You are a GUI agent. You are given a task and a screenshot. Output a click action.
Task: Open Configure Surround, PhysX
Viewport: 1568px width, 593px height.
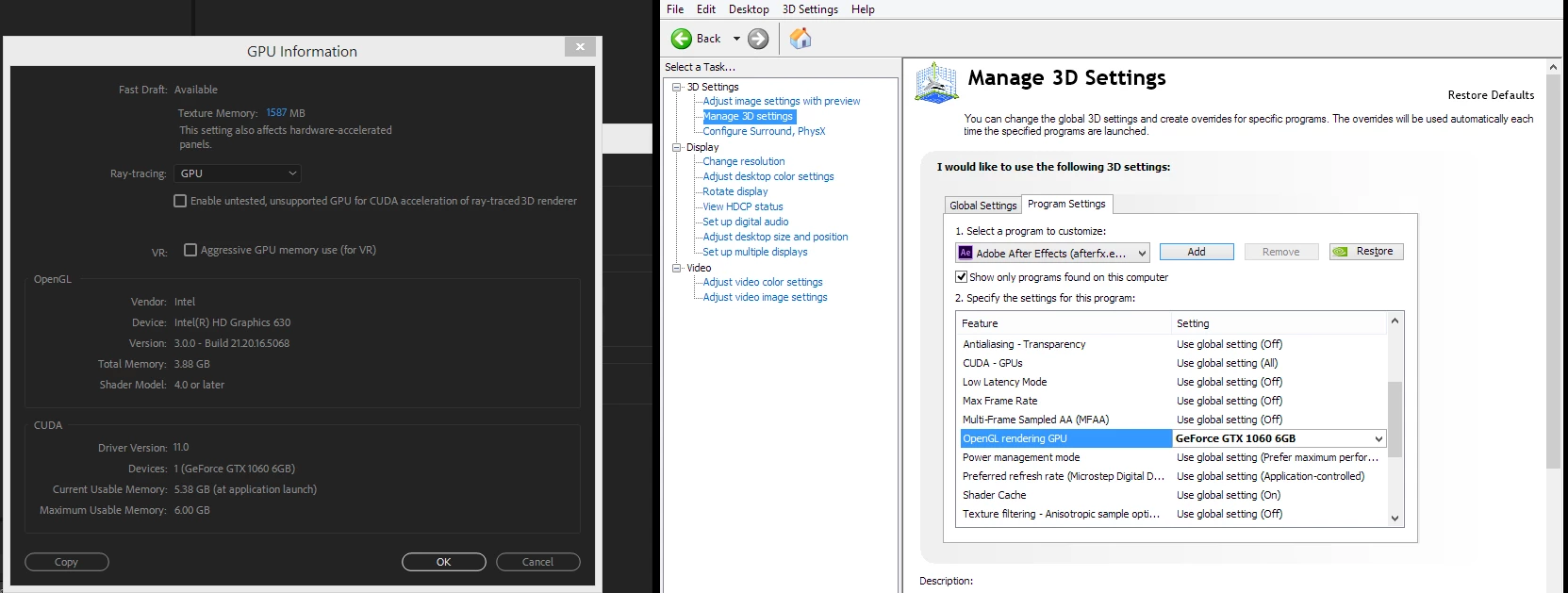pos(764,131)
